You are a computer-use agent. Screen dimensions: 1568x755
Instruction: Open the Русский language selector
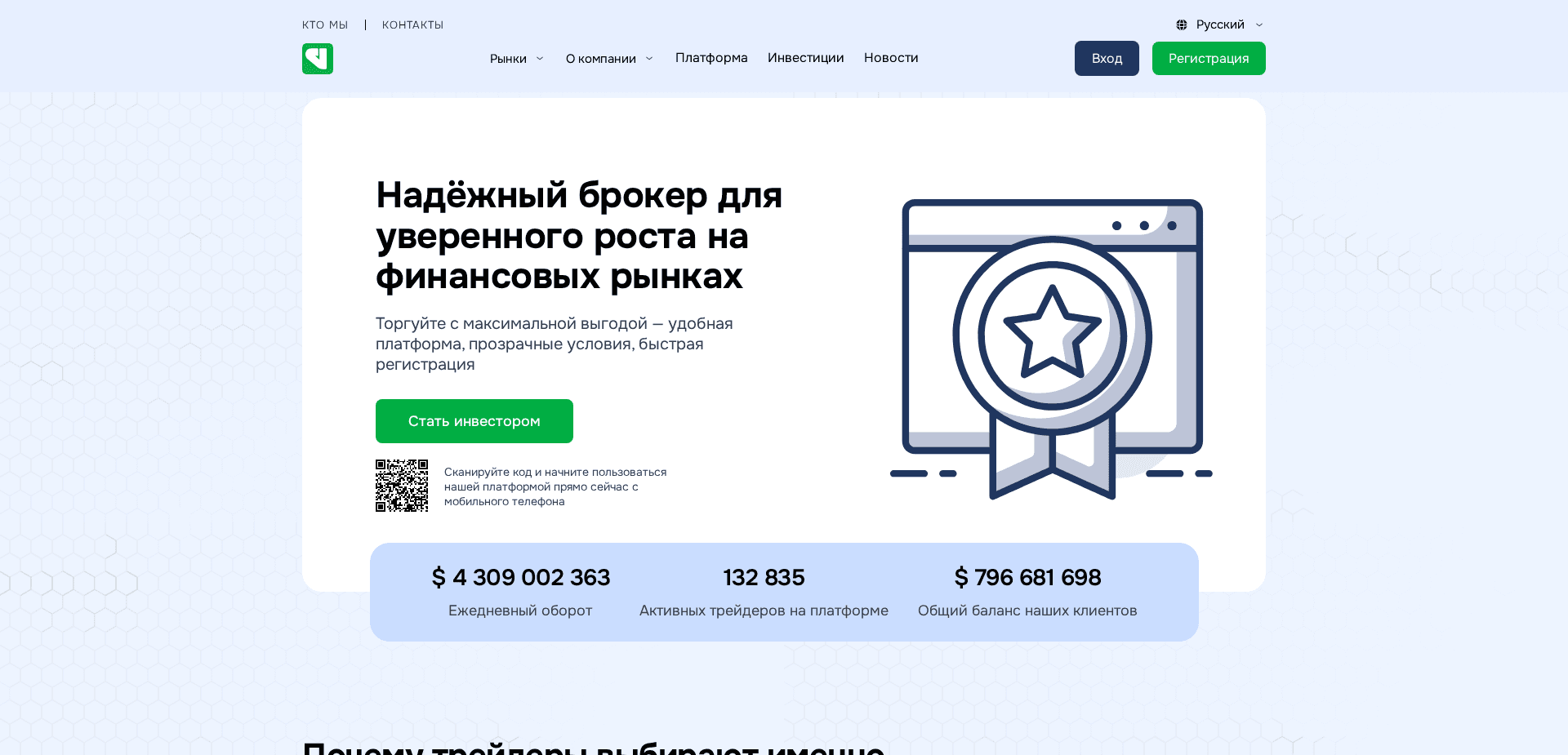(x=1220, y=24)
